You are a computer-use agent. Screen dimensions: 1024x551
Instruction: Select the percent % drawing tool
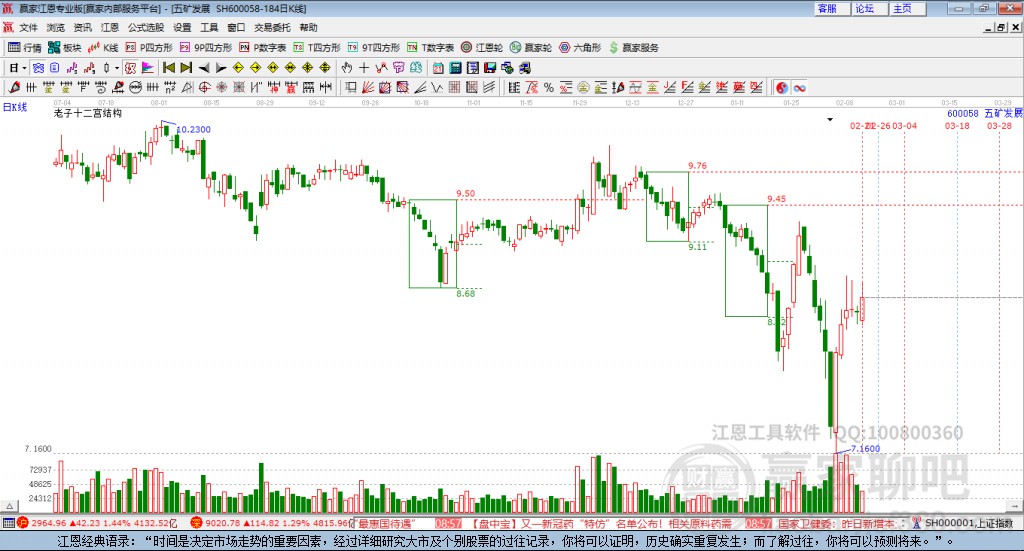549,87
